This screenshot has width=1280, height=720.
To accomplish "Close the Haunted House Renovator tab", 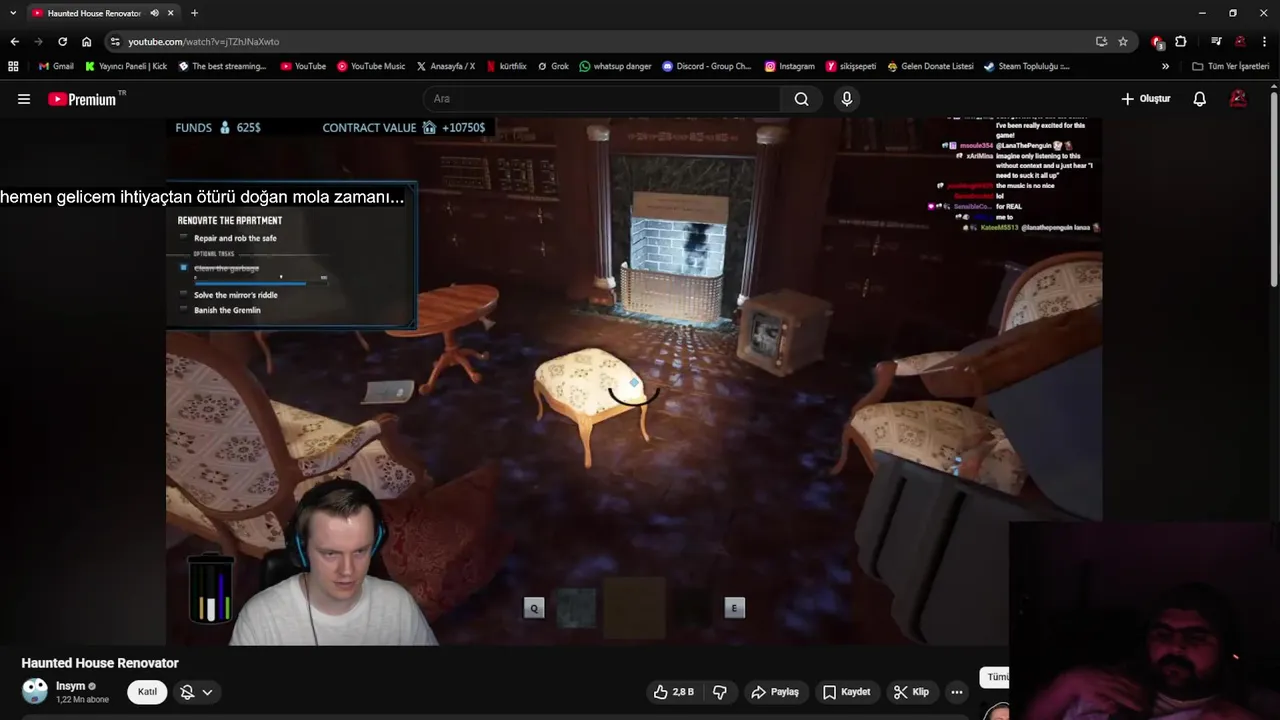I will (x=171, y=13).
